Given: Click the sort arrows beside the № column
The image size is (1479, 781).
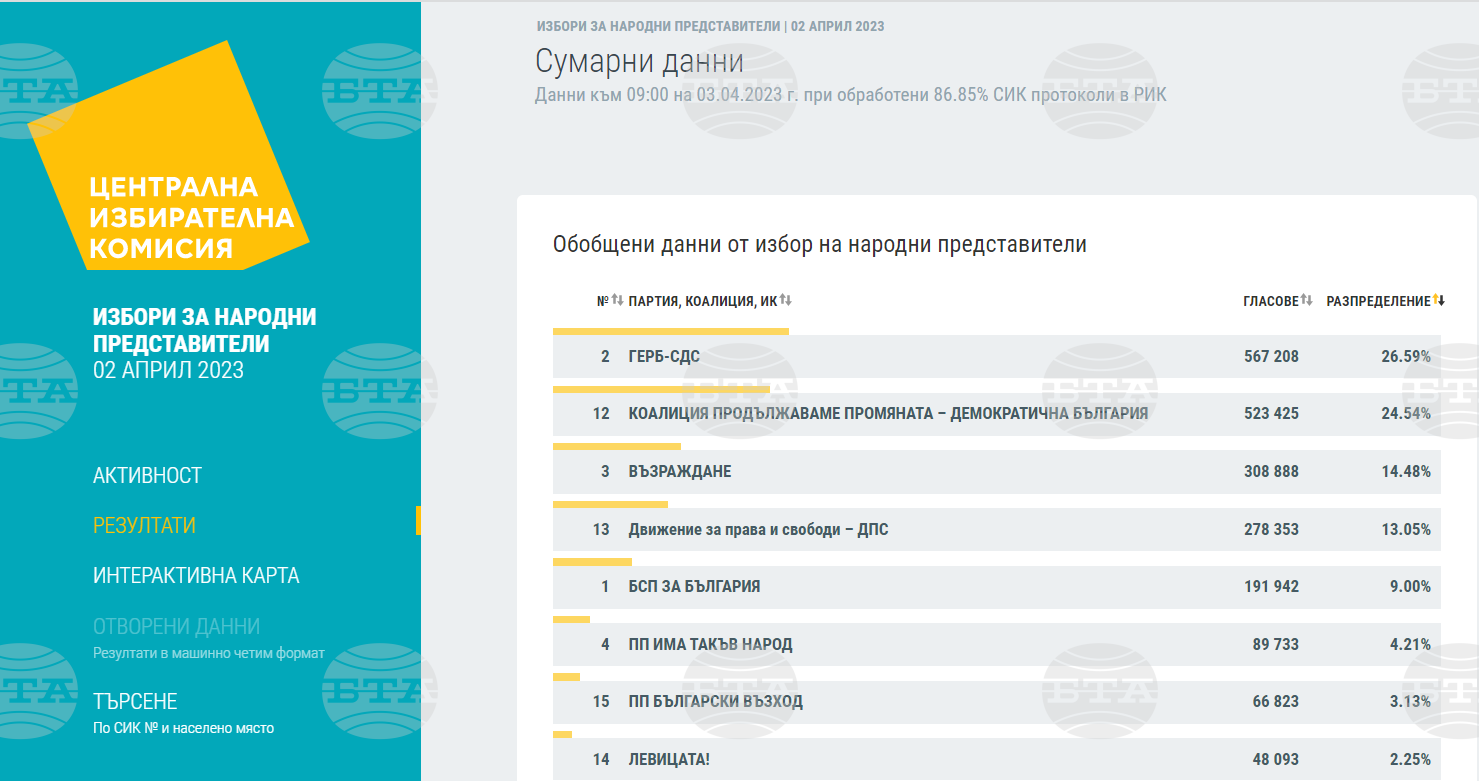Looking at the screenshot, I should click(x=617, y=301).
